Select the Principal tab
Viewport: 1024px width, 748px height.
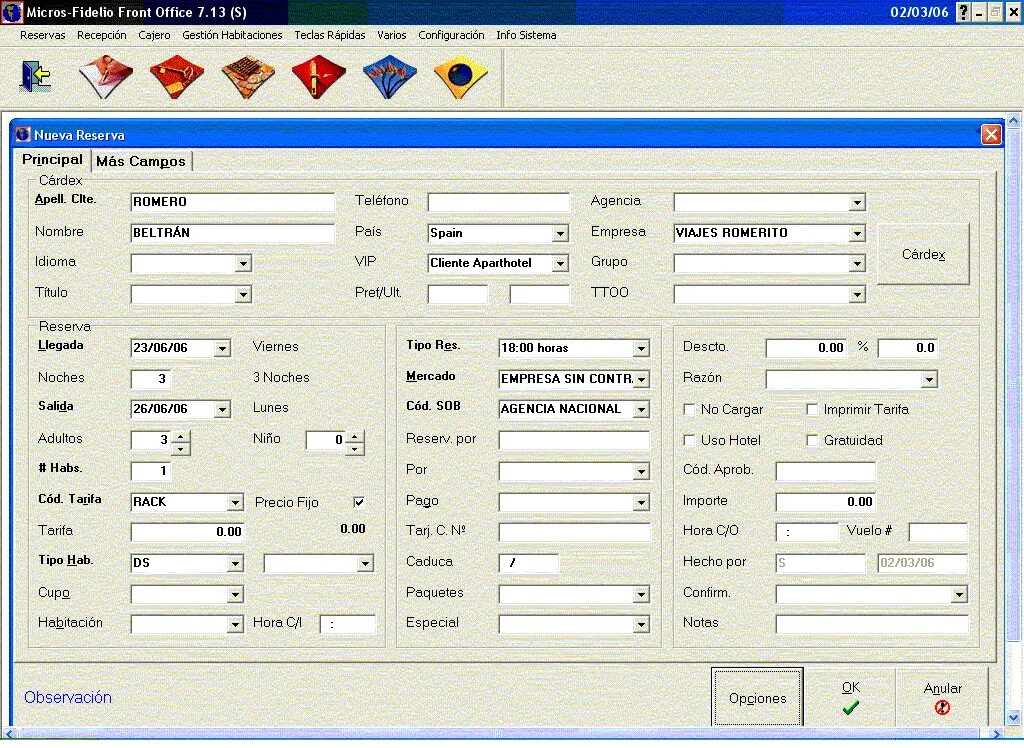52,159
